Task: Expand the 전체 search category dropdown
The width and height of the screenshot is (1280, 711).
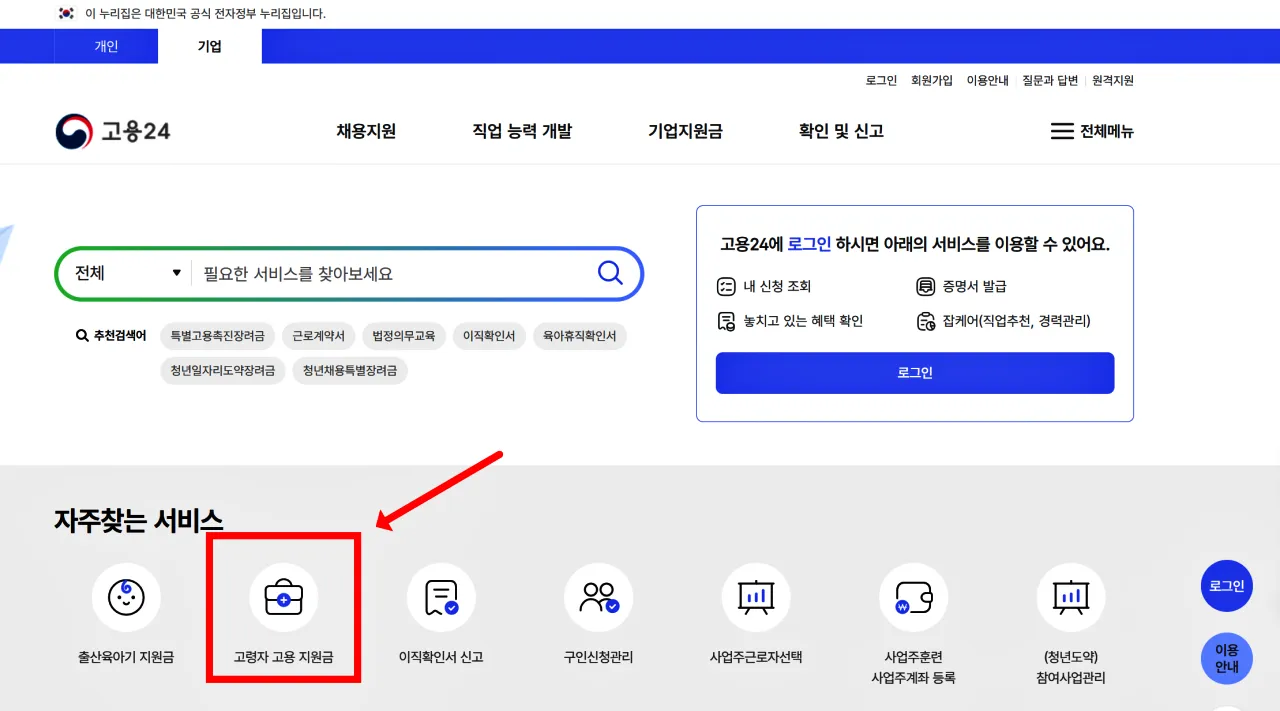Action: tap(123, 272)
